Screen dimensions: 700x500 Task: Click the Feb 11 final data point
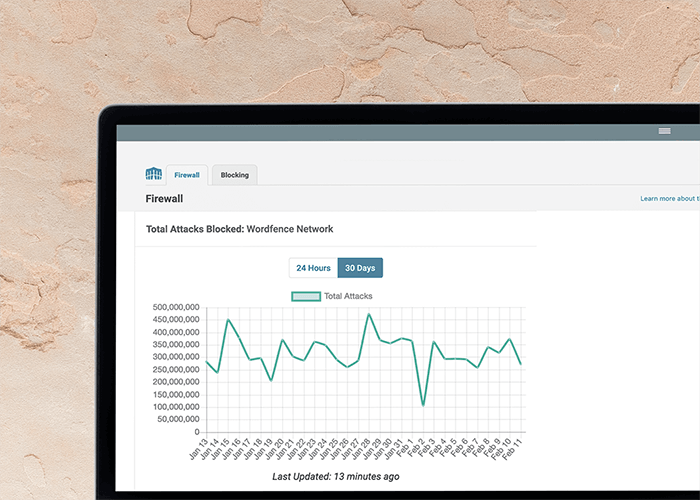tap(520, 364)
